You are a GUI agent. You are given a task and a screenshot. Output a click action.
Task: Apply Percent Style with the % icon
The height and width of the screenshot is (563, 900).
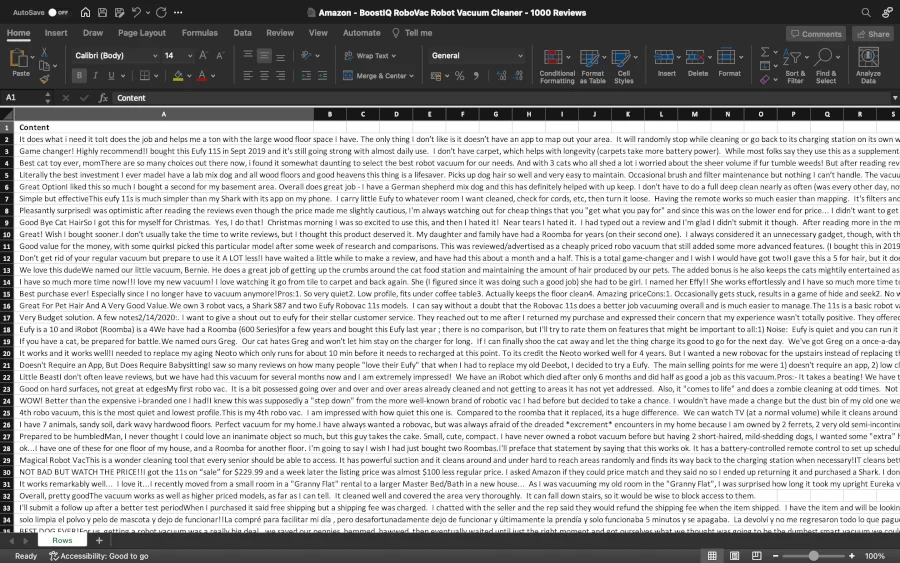(x=459, y=76)
